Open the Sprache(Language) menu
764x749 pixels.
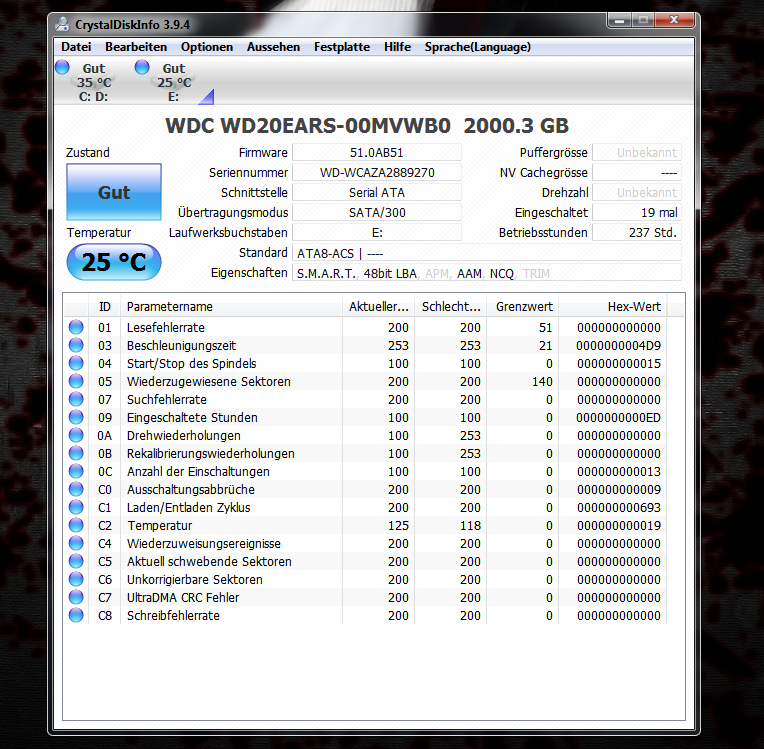478,47
